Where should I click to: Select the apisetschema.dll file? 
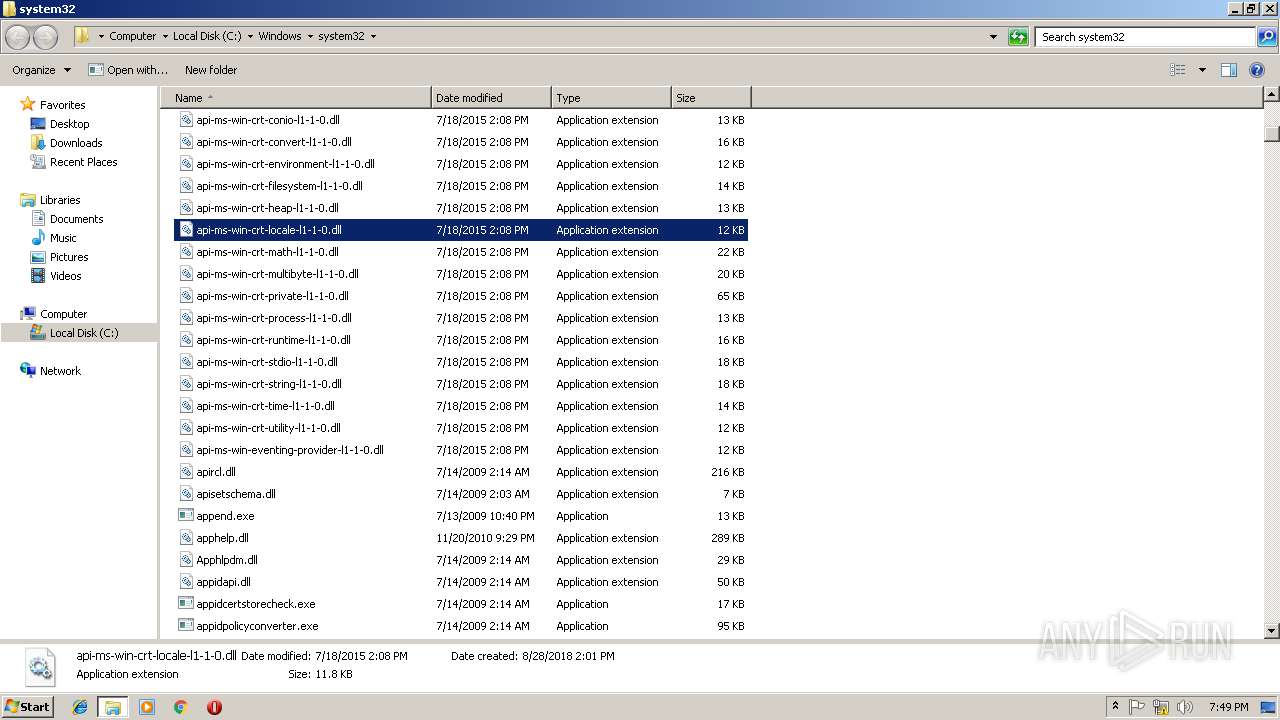point(461,494)
